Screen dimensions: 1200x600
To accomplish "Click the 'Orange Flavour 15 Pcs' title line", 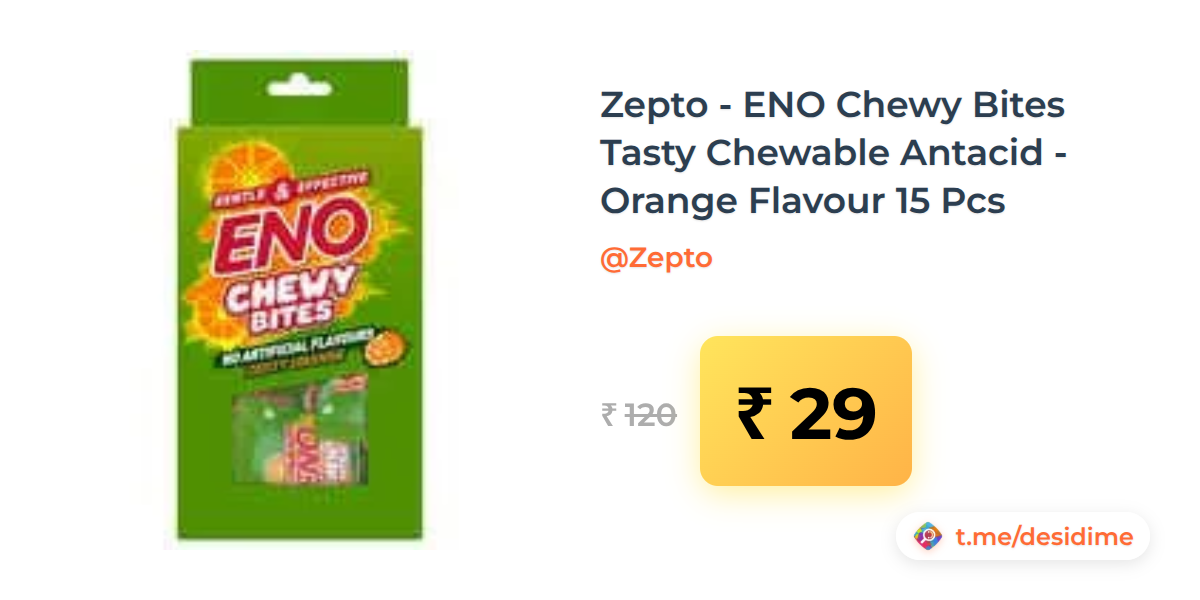I will click(x=802, y=202).
